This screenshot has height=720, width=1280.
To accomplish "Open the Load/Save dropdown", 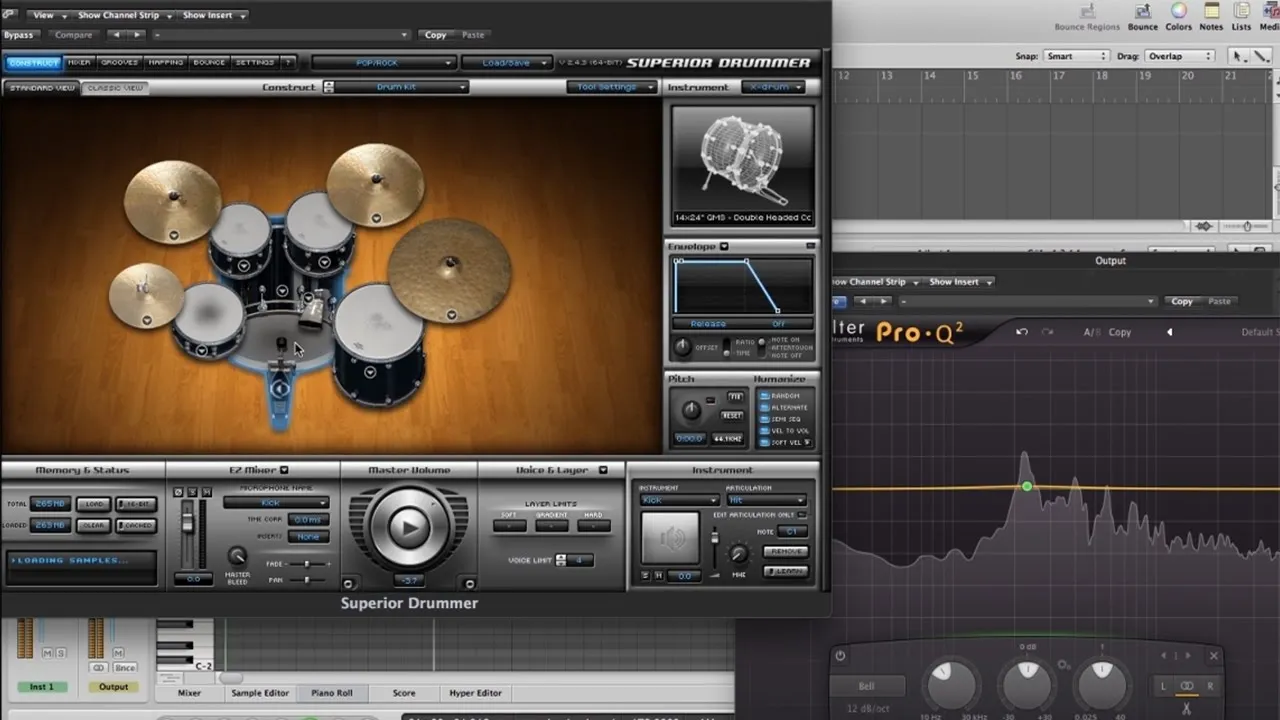I will click(506, 62).
